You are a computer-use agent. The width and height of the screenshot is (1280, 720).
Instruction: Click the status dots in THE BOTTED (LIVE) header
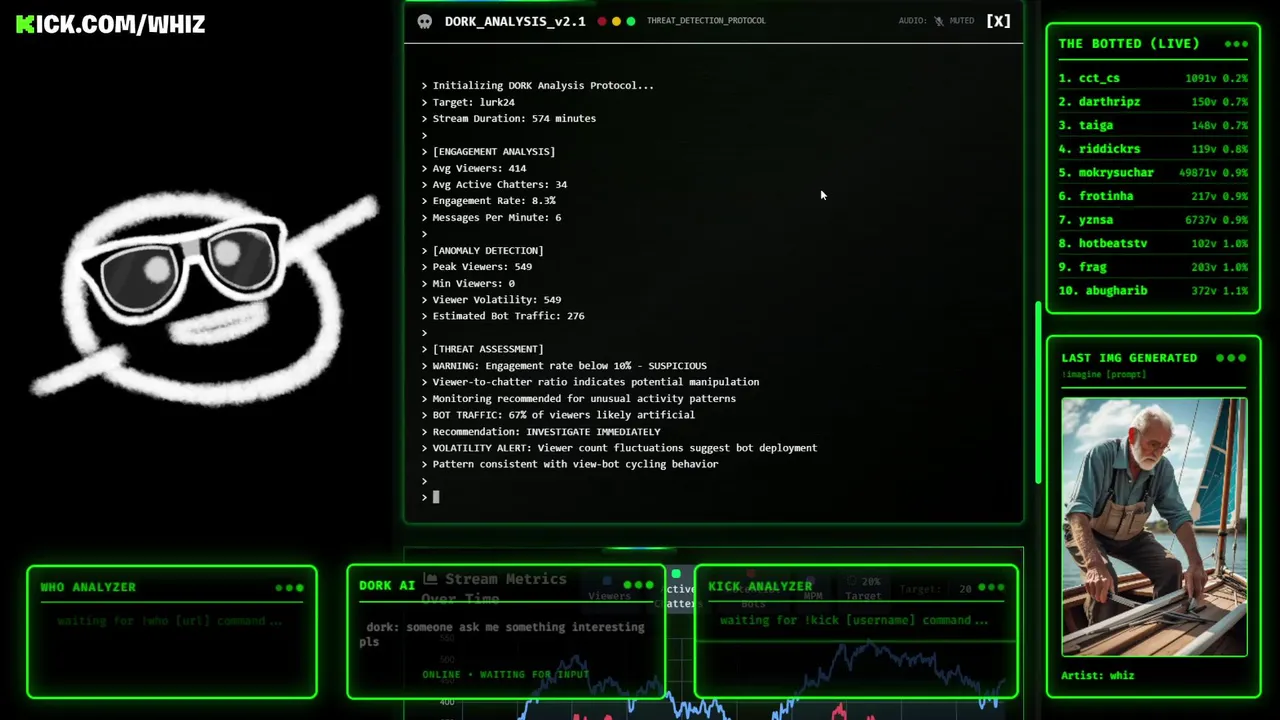pos(1236,44)
